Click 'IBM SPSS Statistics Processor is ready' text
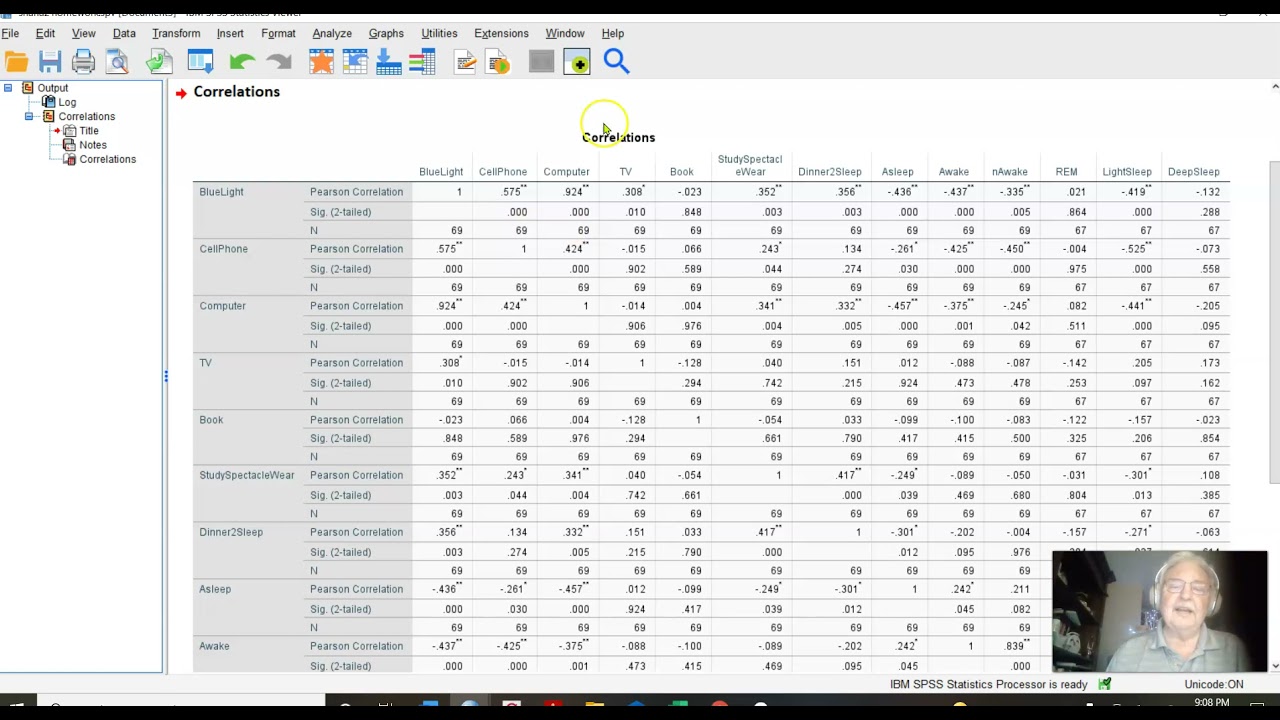The height and width of the screenshot is (720, 1280). tap(988, 684)
